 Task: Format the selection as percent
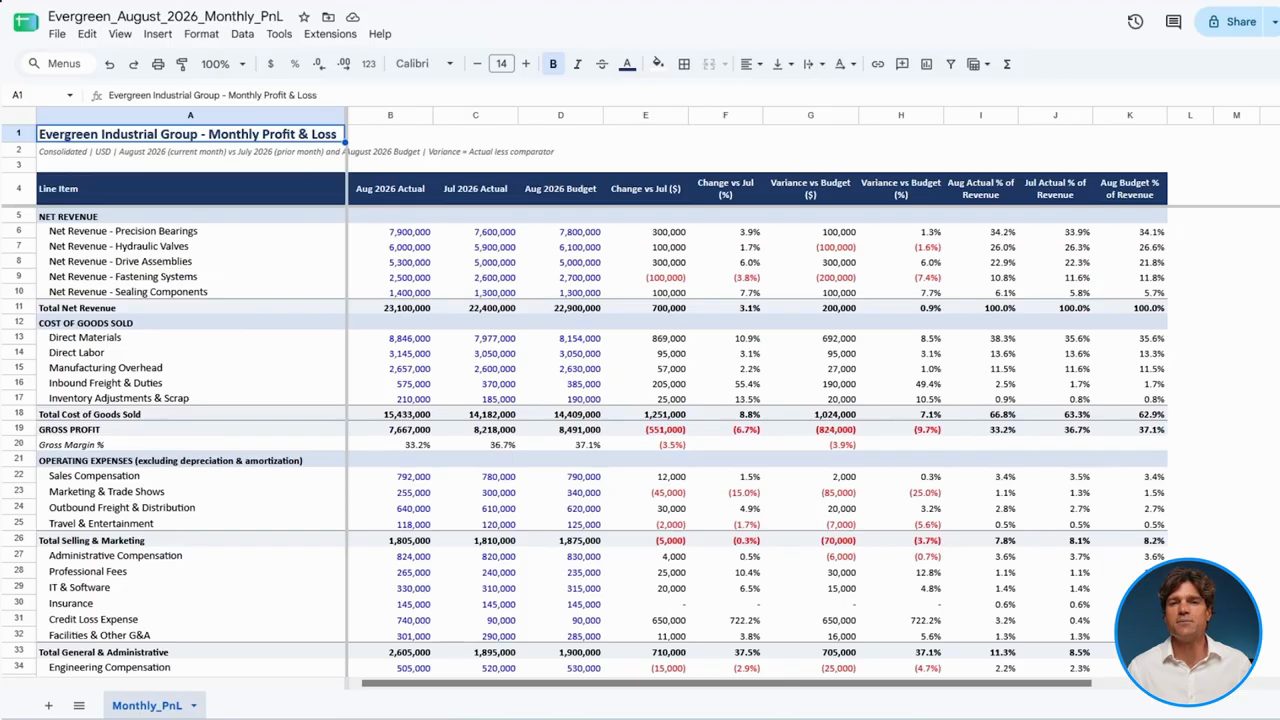click(295, 64)
